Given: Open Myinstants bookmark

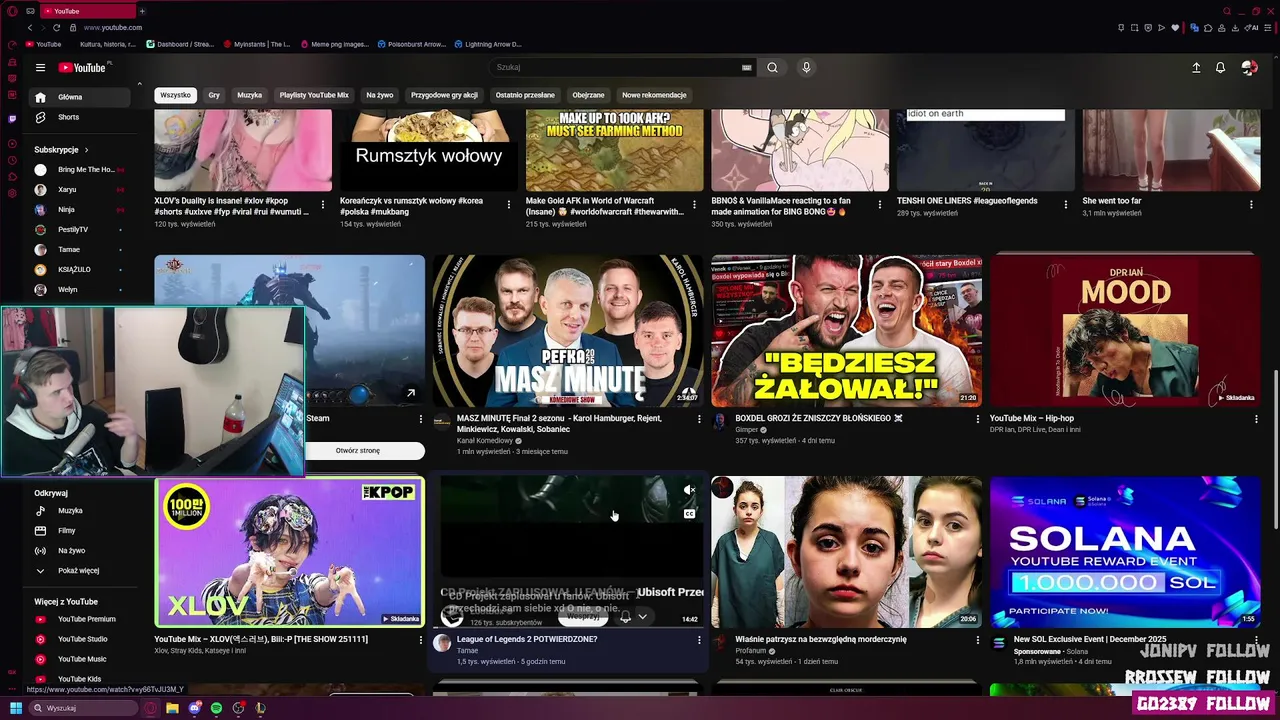Looking at the screenshot, I should click(x=257, y=44).
